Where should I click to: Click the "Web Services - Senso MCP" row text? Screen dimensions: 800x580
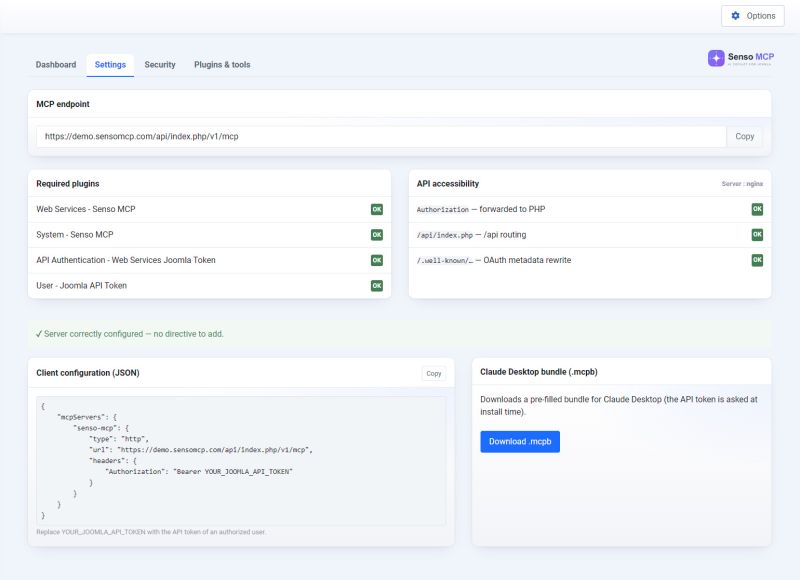pos(86,209)
